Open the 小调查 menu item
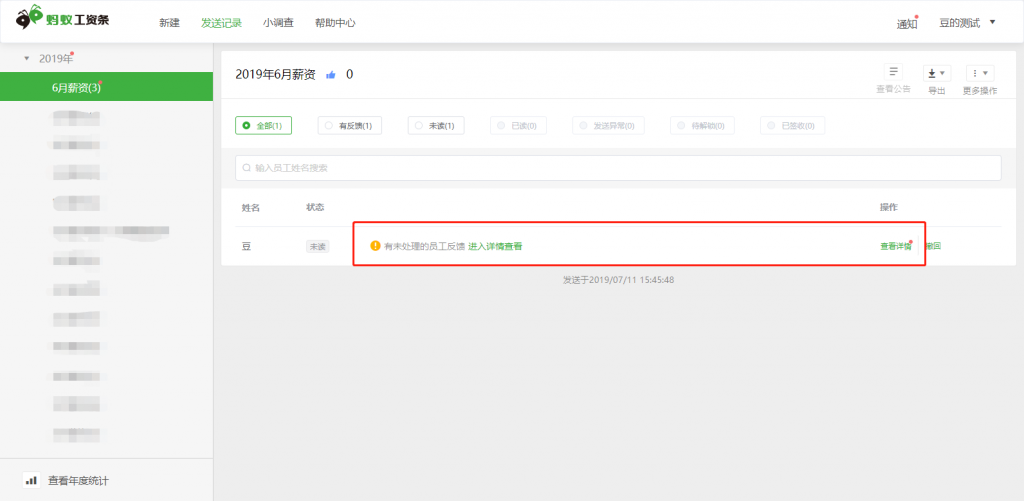 pyautogui.click(x=278, y=23)
